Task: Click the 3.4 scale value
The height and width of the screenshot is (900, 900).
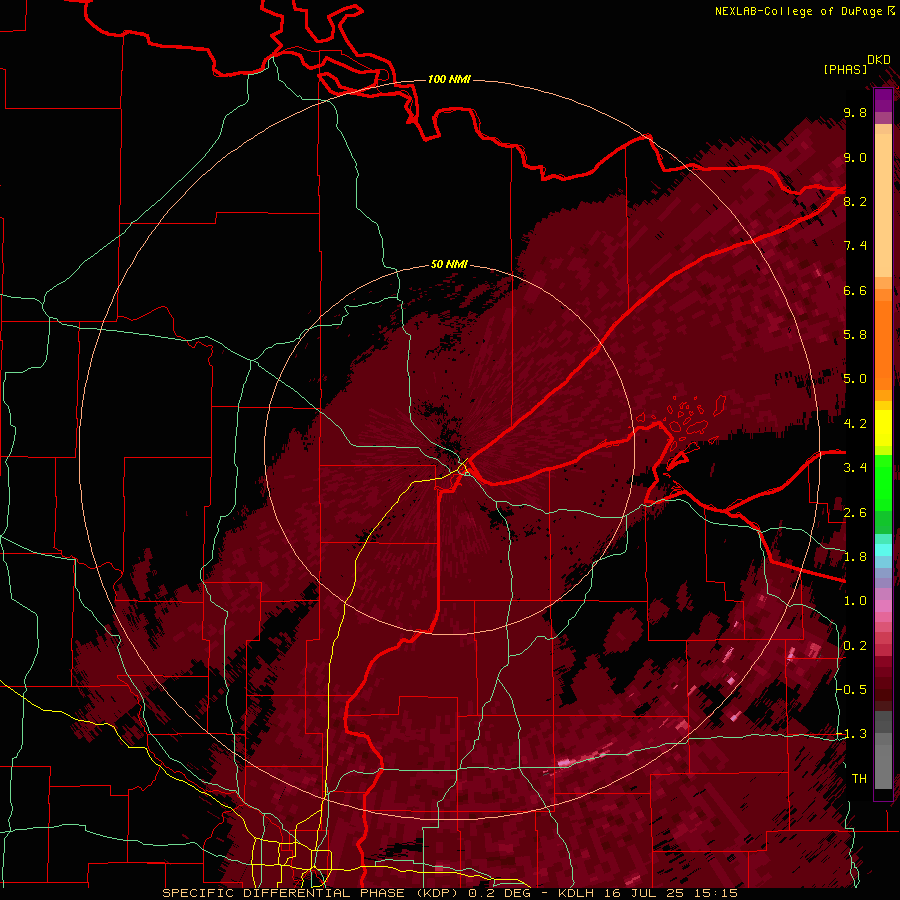Action: [x=855, y=468]
